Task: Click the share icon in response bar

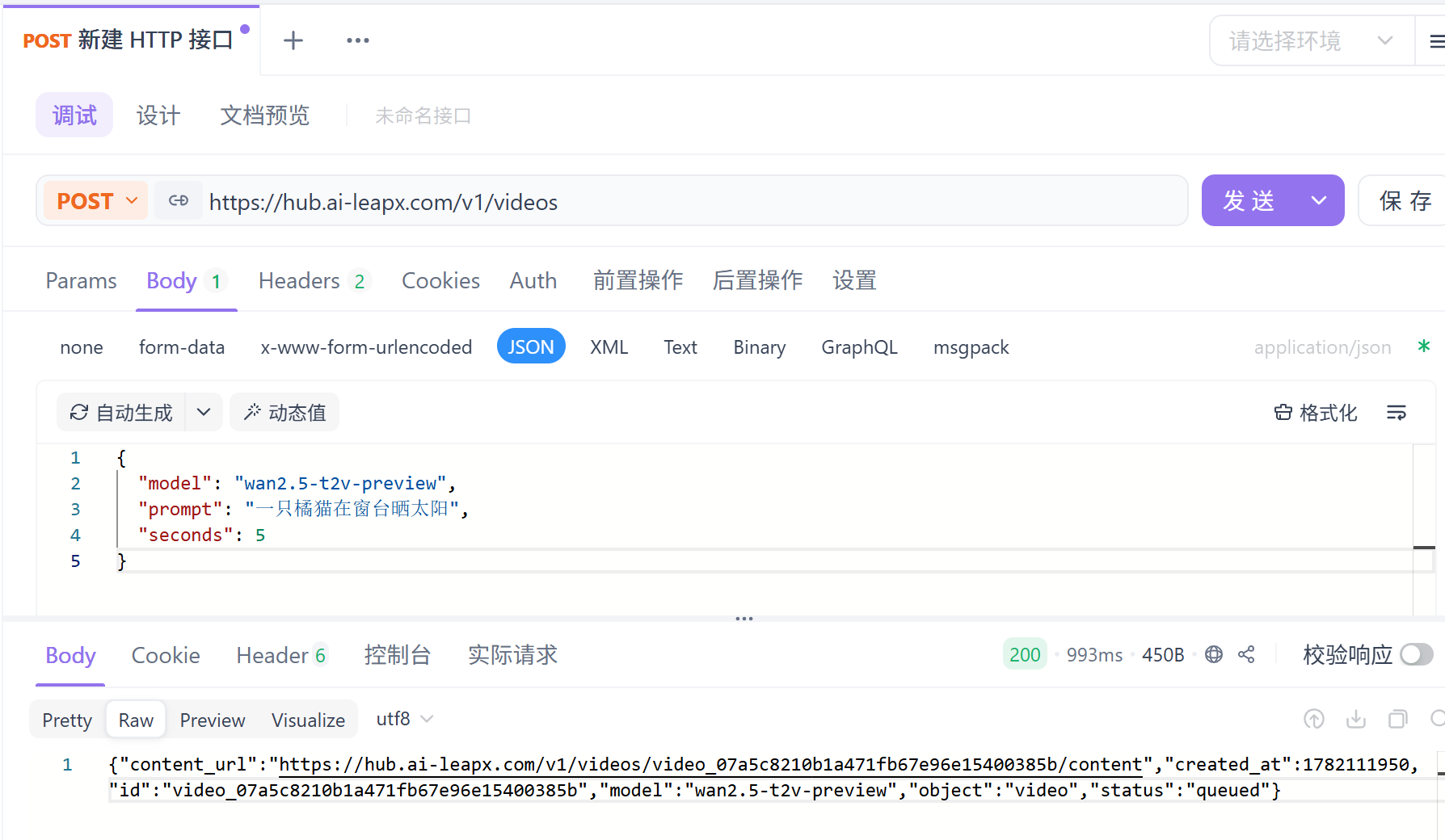Action: pyautogui.click(x=1246, y=654)
